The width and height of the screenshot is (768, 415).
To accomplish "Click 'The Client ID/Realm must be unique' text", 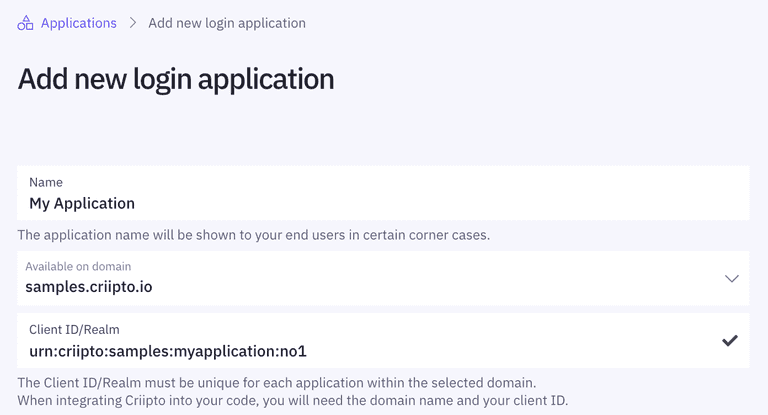I will (x=277, y=383).
